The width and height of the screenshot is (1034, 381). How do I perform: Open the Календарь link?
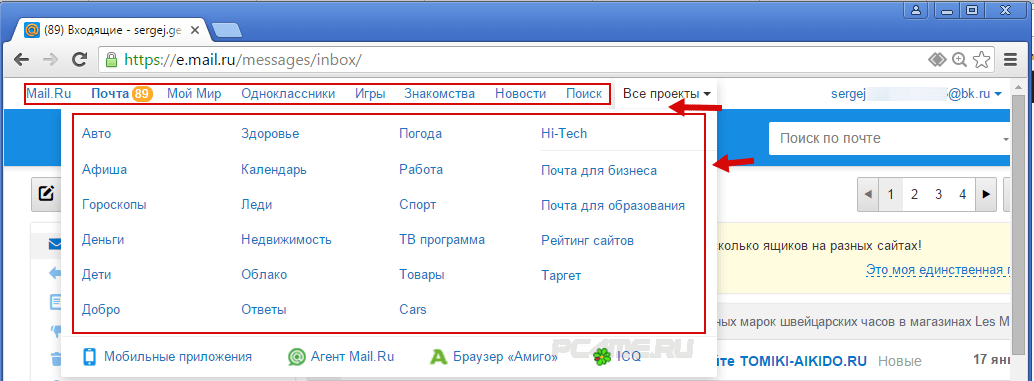[x=274, y=169]
